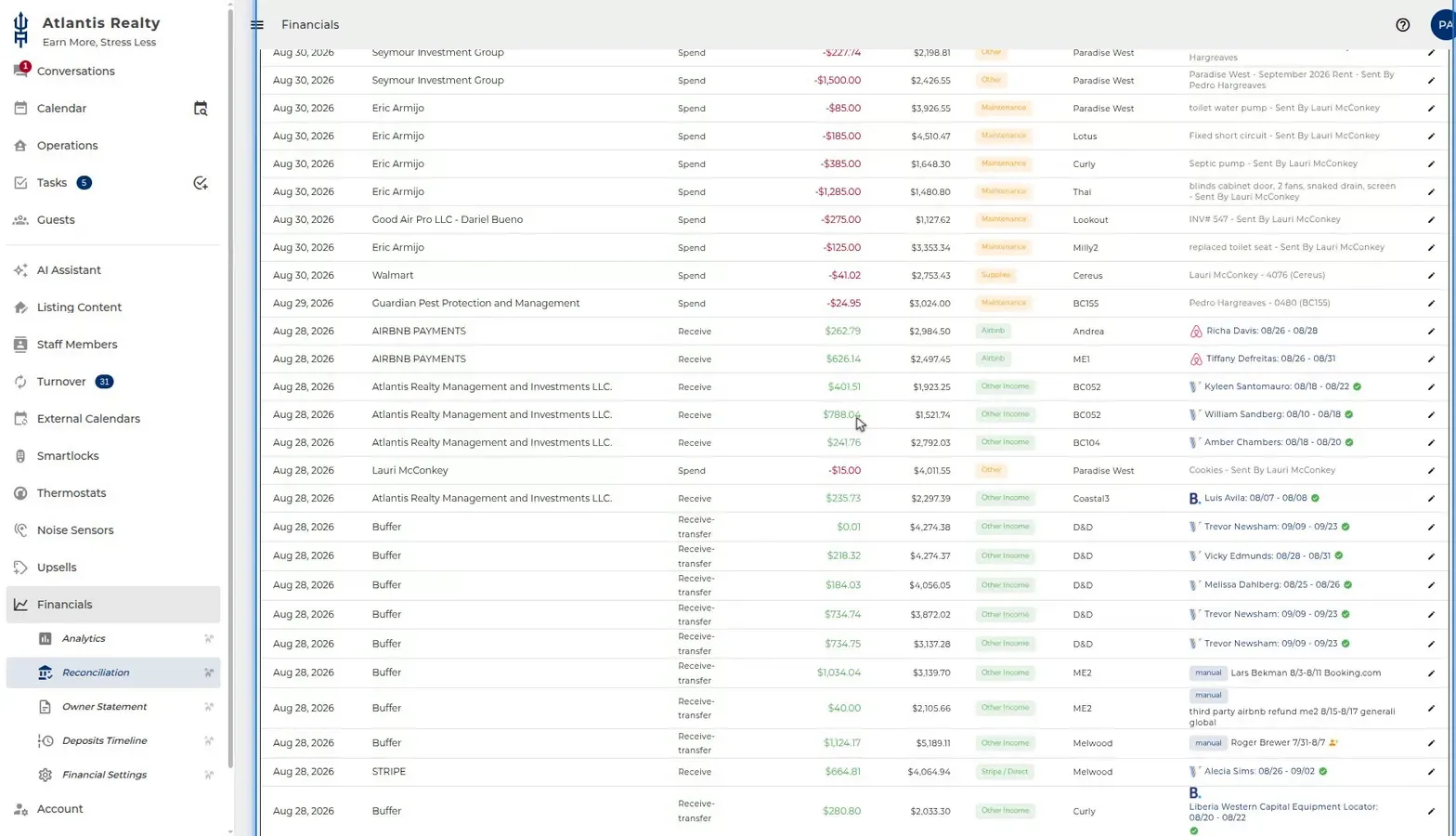Image resolution: width=1456 pixels, height=836 pixels.
Task: Click the help question mark icon
Action: 1402,25
